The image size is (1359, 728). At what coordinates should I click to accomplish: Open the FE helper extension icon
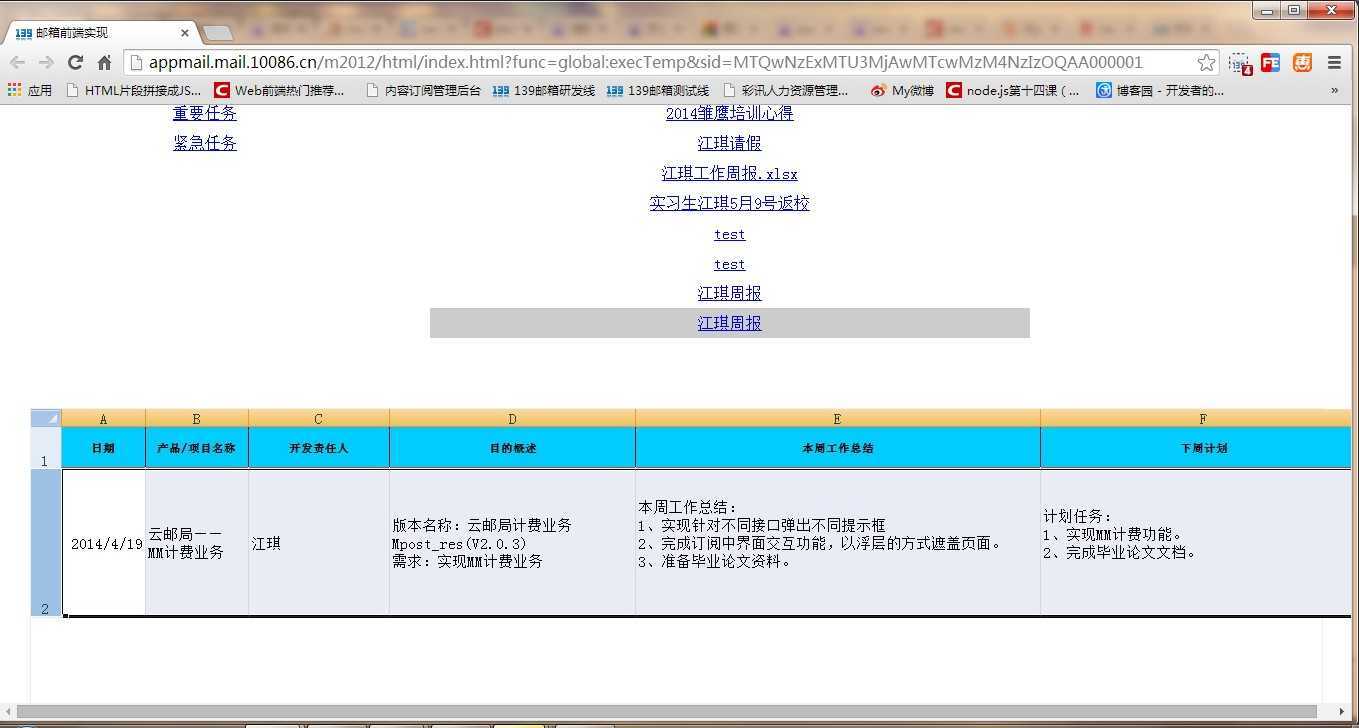1271,62
